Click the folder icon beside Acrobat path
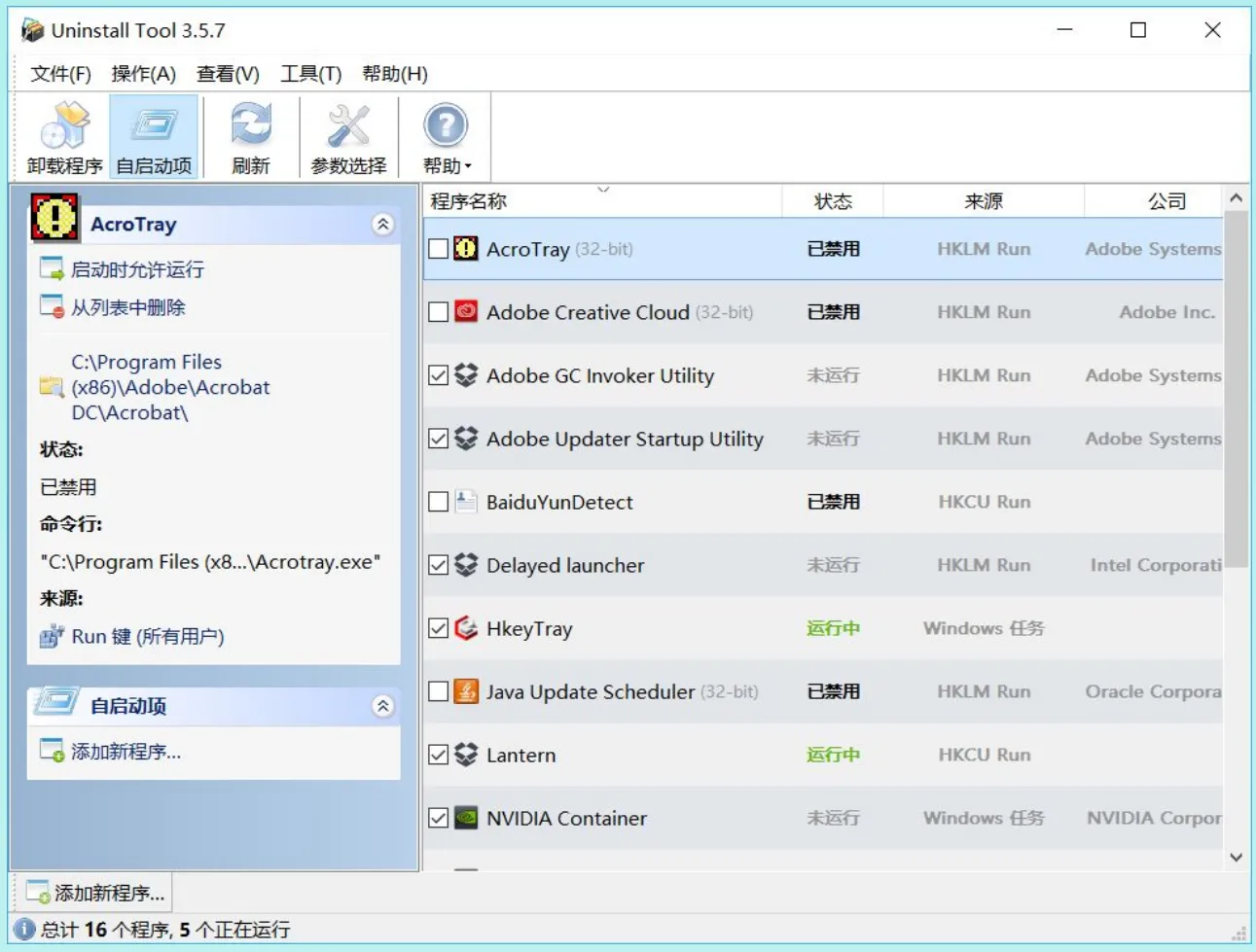The width and height of the screenshot is (1256, 952). click(51, 387)
